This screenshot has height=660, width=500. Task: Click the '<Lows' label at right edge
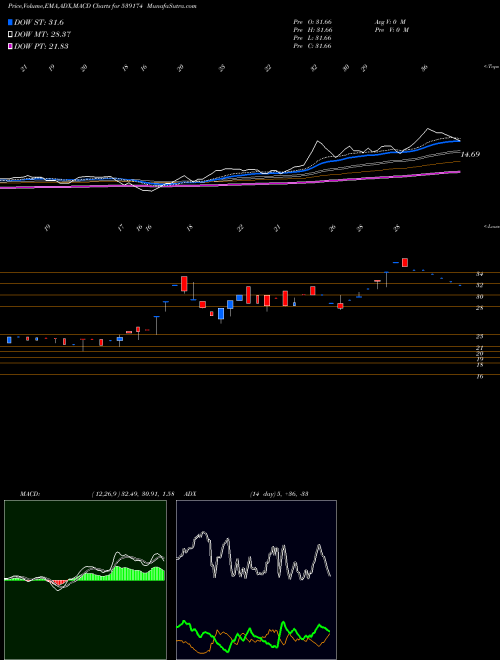pyautogui.click(x=492, y=226)
